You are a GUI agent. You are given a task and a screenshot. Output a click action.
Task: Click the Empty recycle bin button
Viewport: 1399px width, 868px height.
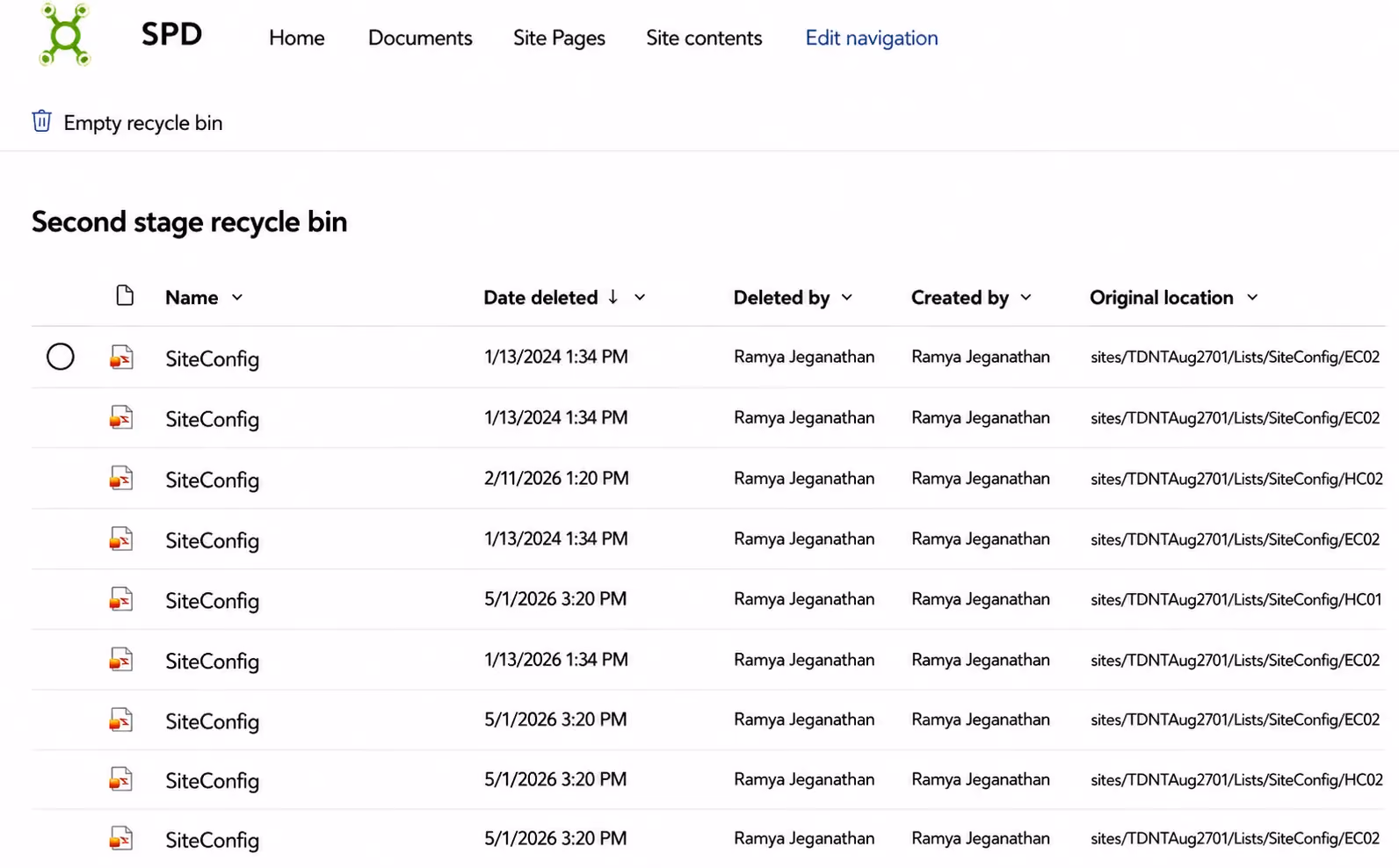pyautogui.click(x=127, y=122)
